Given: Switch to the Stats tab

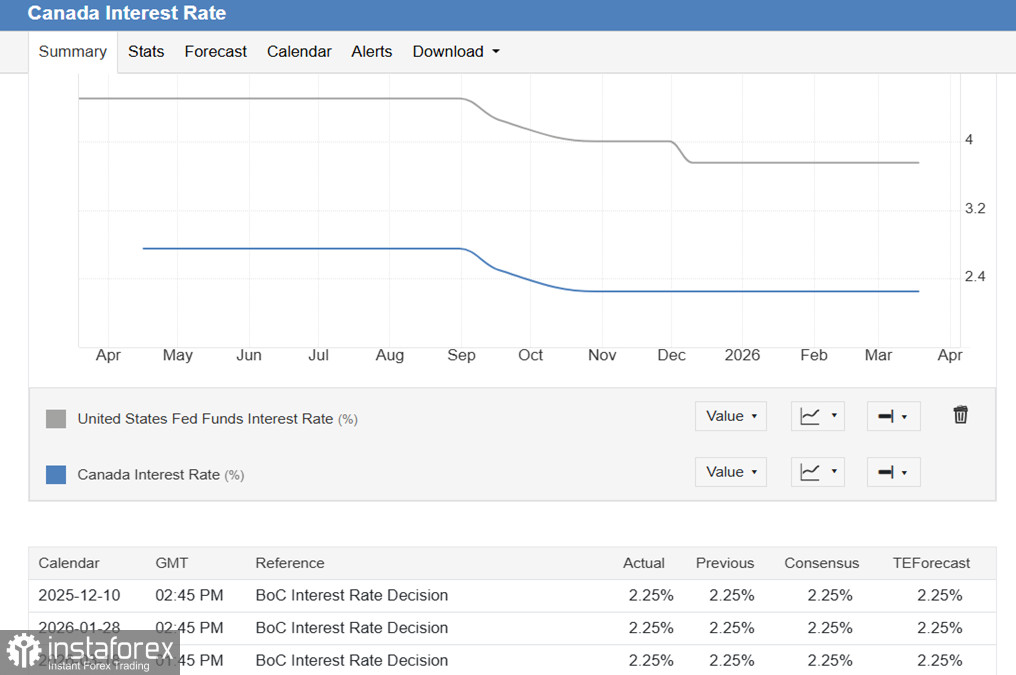Looking at the screenshot, I should [146, 52].
